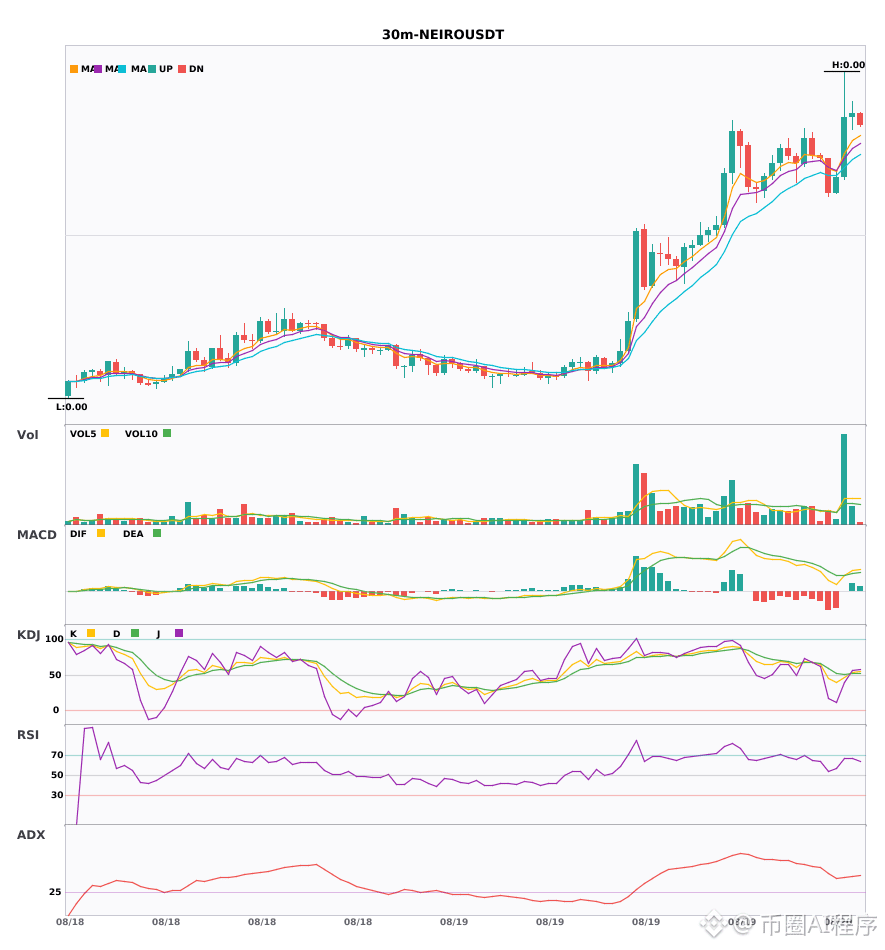Click the KDJ 0 axis value
This screenshot has width=885, height=950.
pyautogui.click(x=56, y=710)
